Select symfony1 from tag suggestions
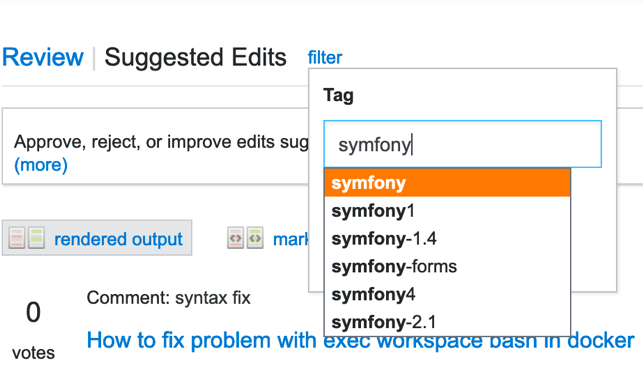 447,211
